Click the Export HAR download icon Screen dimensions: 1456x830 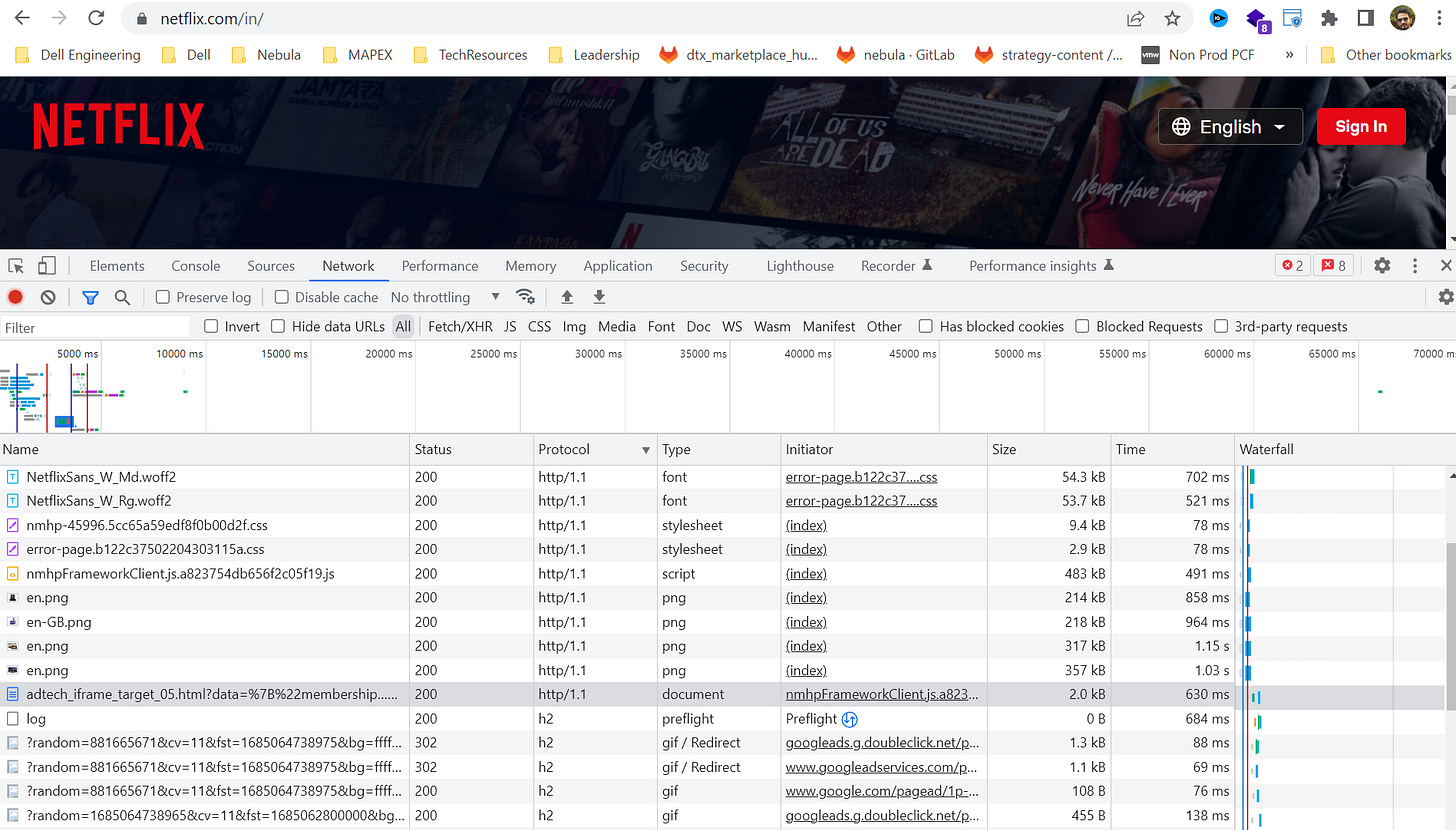[600, 297]
